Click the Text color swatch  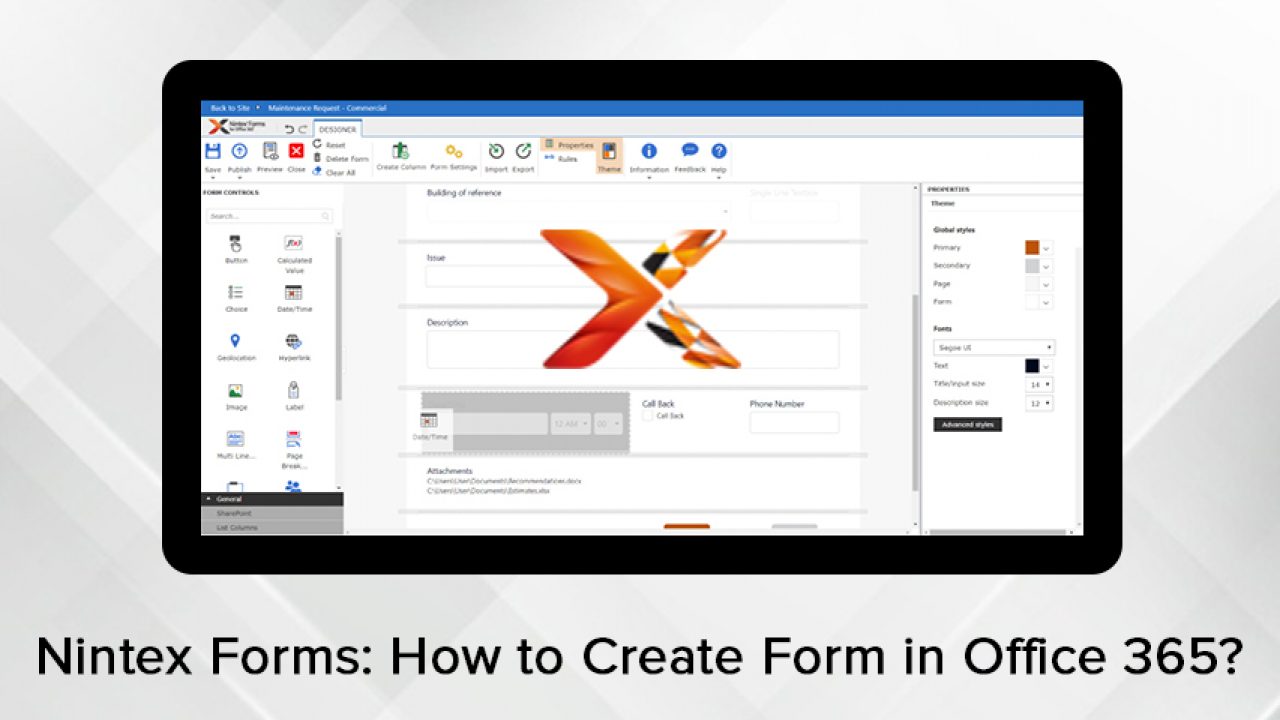click(1032, 366)
